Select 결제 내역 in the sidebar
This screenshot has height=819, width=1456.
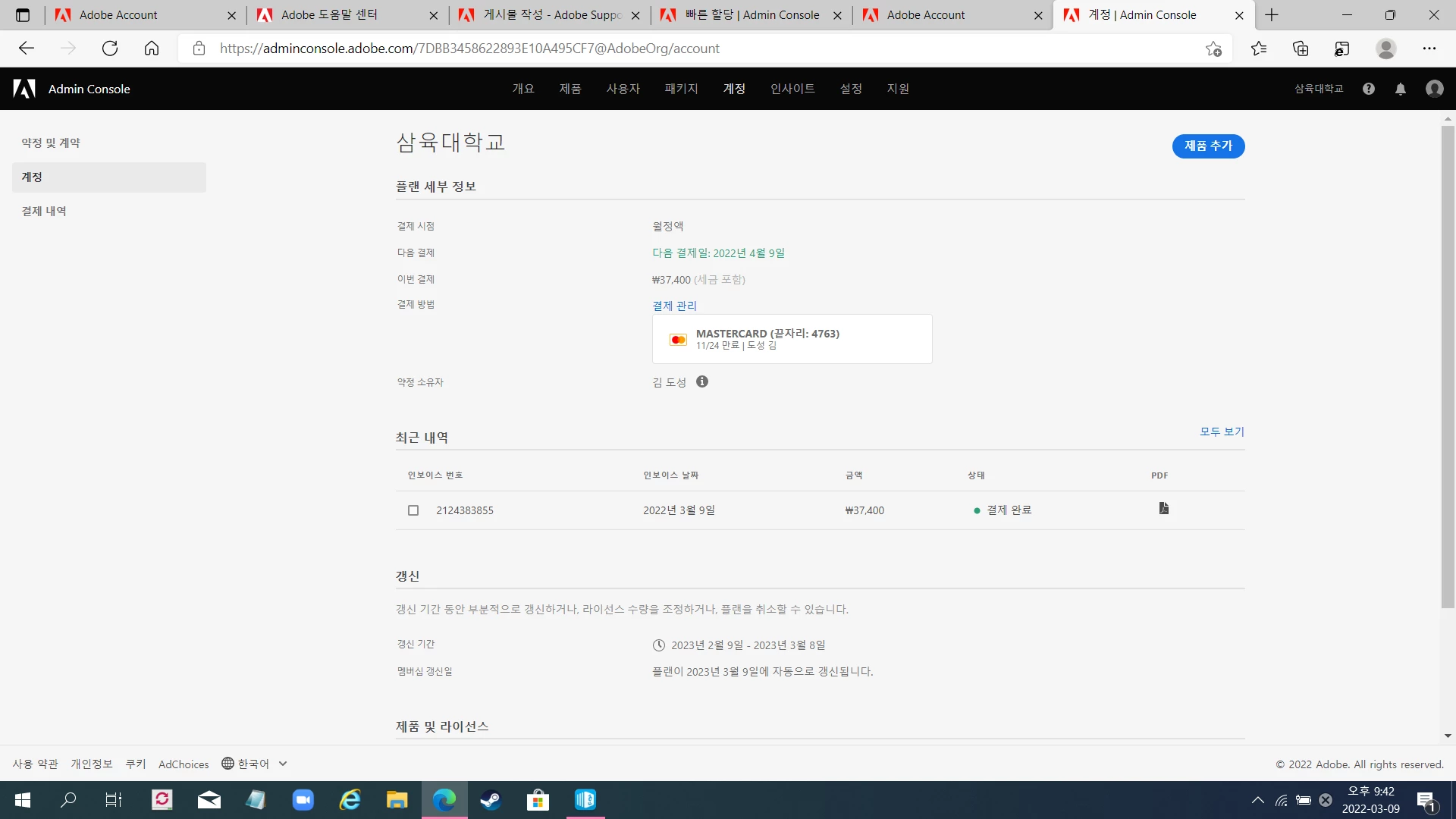(x=44, y=211)
